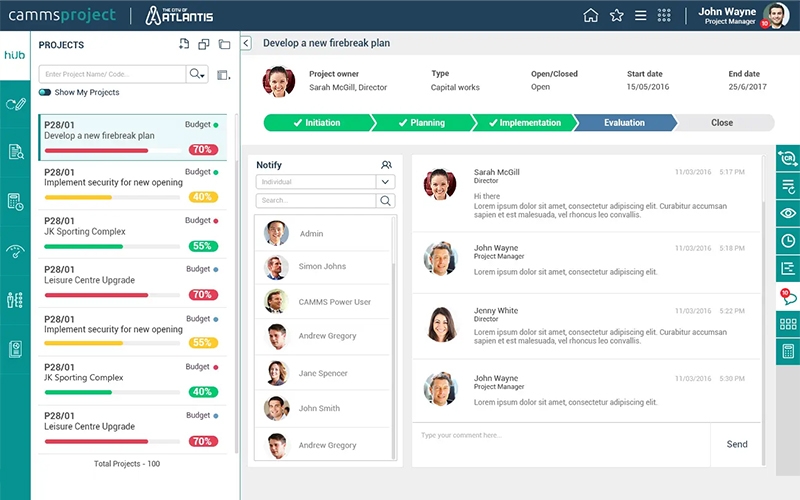Select Simon Johns in the notify list
Screen dimensions: 800x500
click(322, 266)
